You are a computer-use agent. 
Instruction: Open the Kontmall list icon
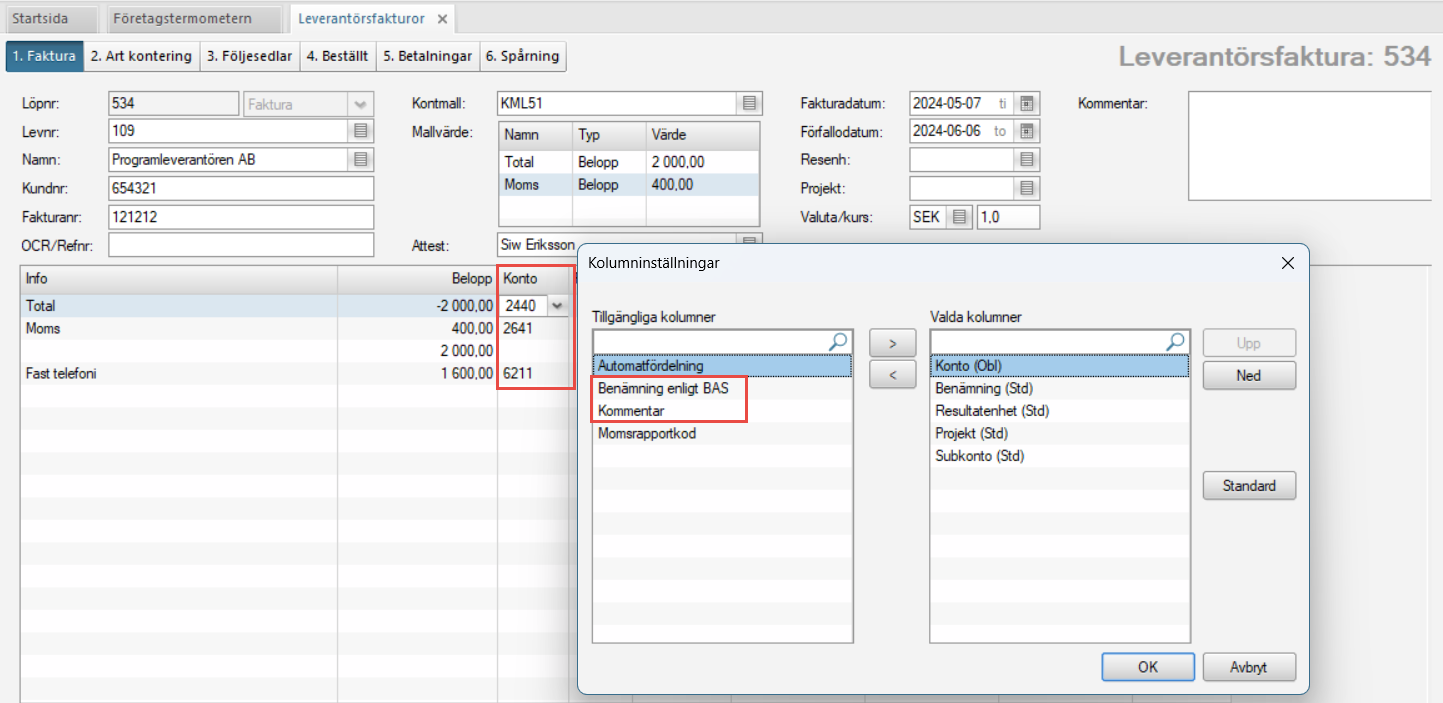748,103
